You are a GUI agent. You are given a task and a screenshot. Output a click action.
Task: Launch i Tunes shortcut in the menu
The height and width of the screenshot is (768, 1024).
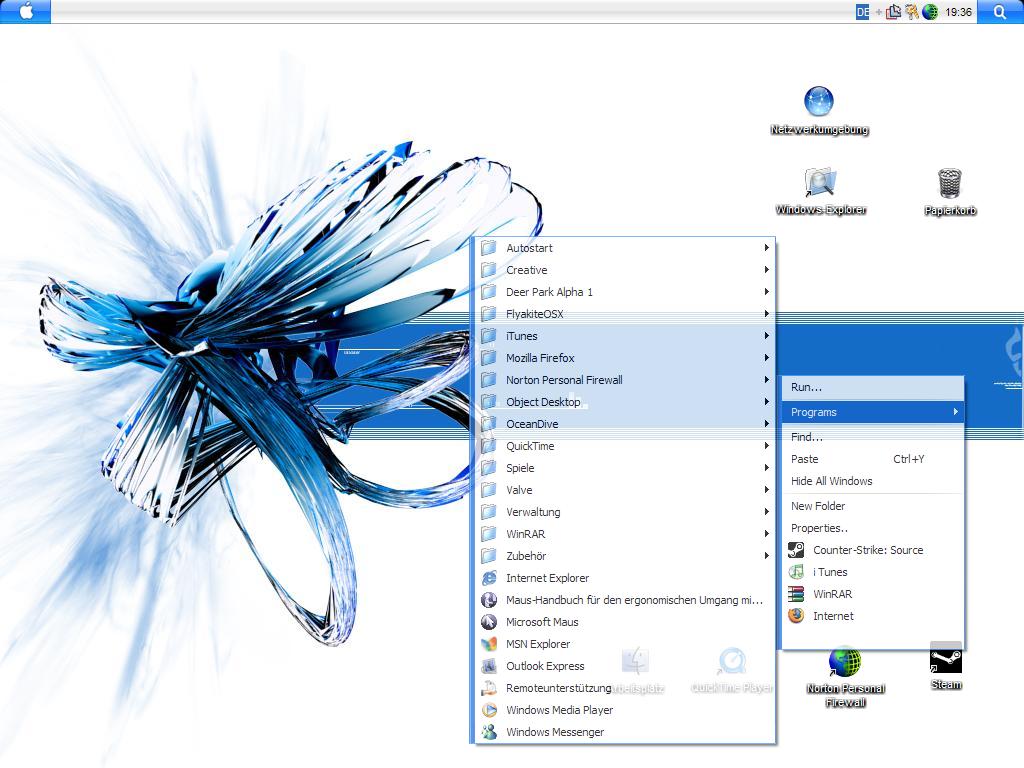[872, 572]
